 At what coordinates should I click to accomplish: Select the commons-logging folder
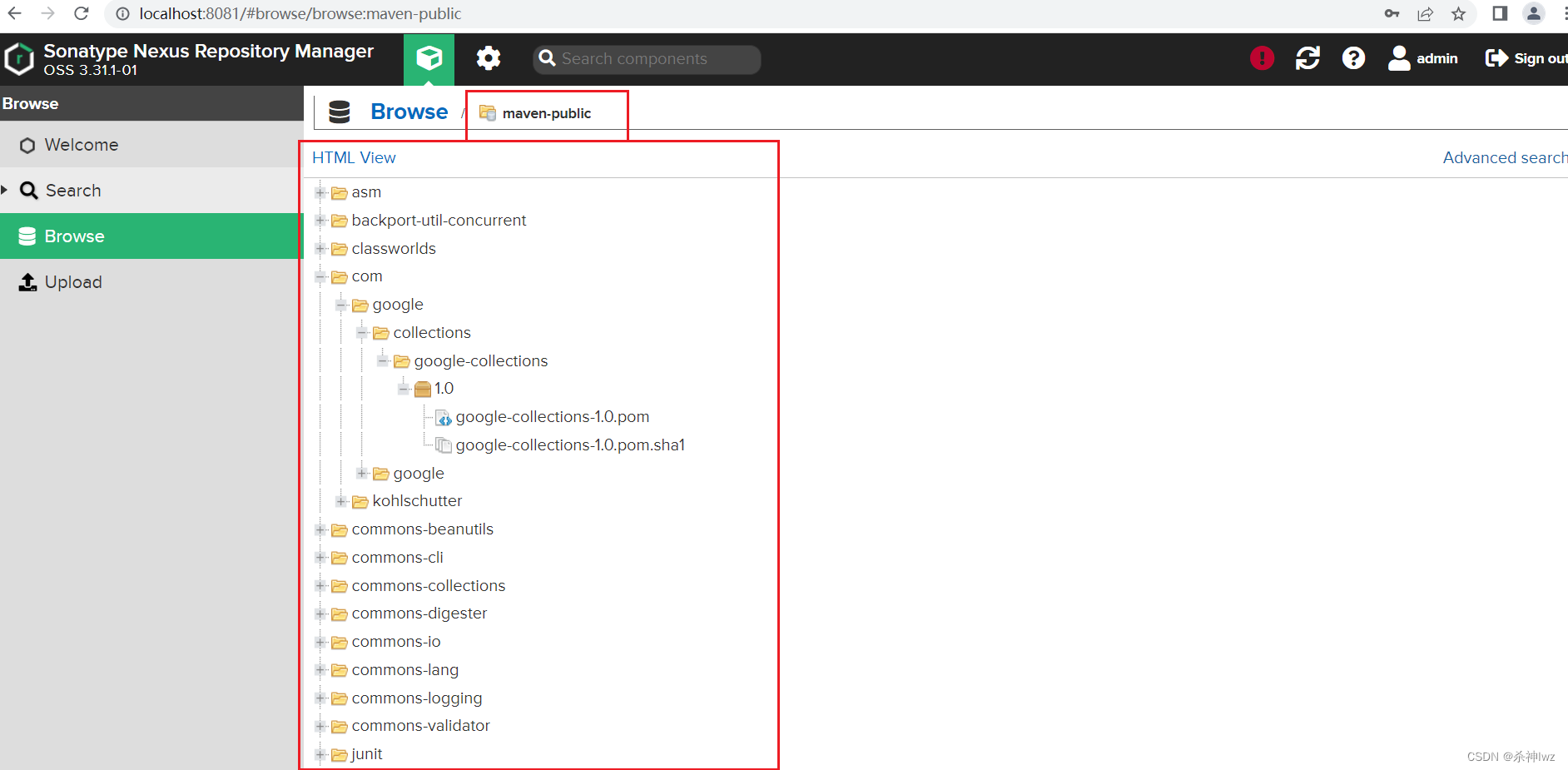point(417,698)
